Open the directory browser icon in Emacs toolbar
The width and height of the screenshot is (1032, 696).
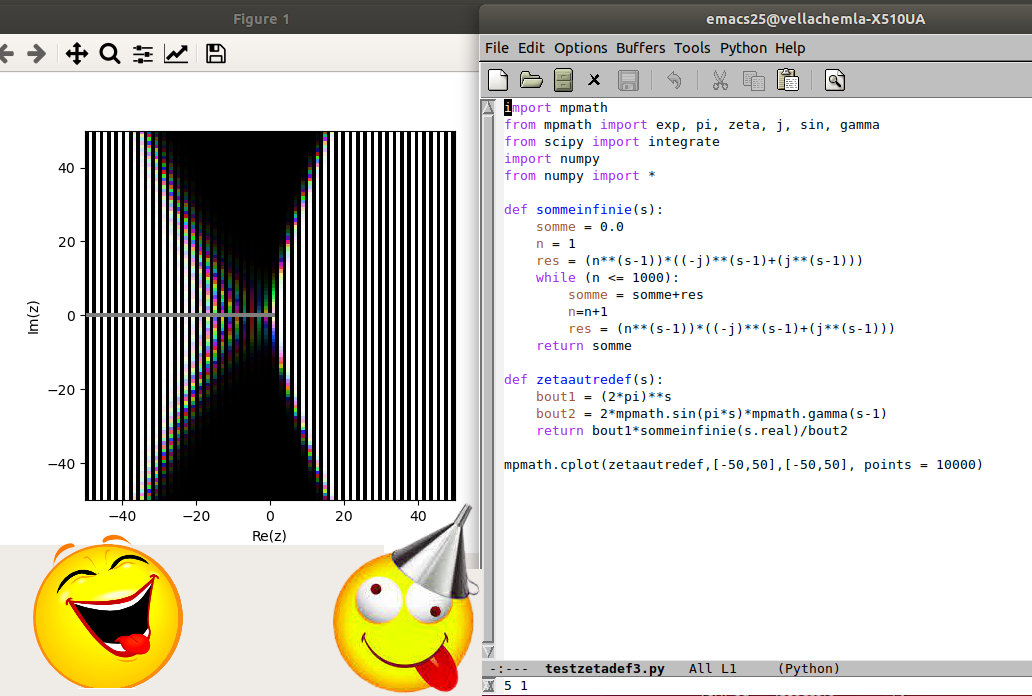(563, 80)
